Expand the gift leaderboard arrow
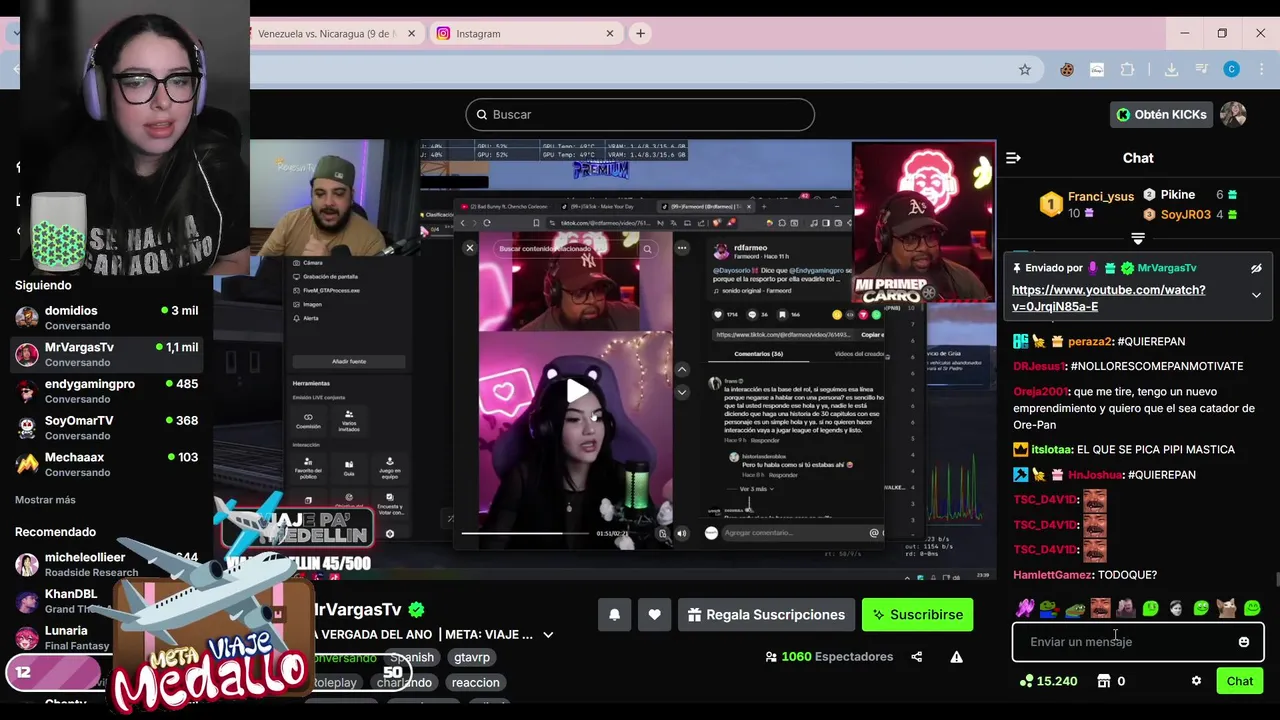The height and width of the screenshot is (720, 1280). pyautogui.click(x=1138, y=238)
